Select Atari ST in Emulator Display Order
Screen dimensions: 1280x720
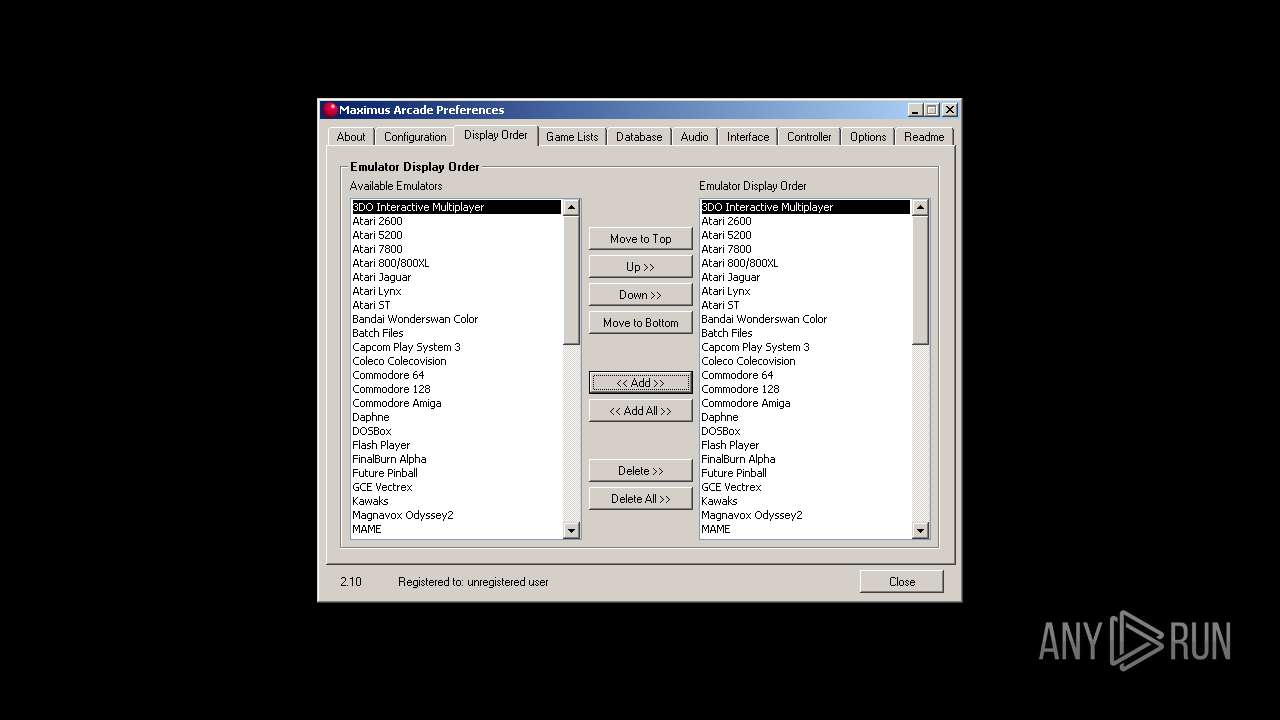pos(805,305)
